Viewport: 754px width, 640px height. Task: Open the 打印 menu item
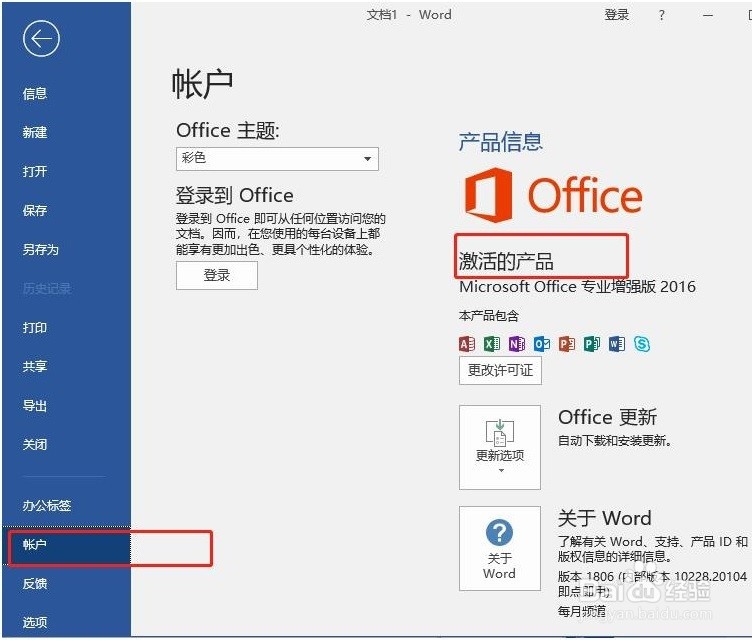pyautogui.click(x=35, y=327)
